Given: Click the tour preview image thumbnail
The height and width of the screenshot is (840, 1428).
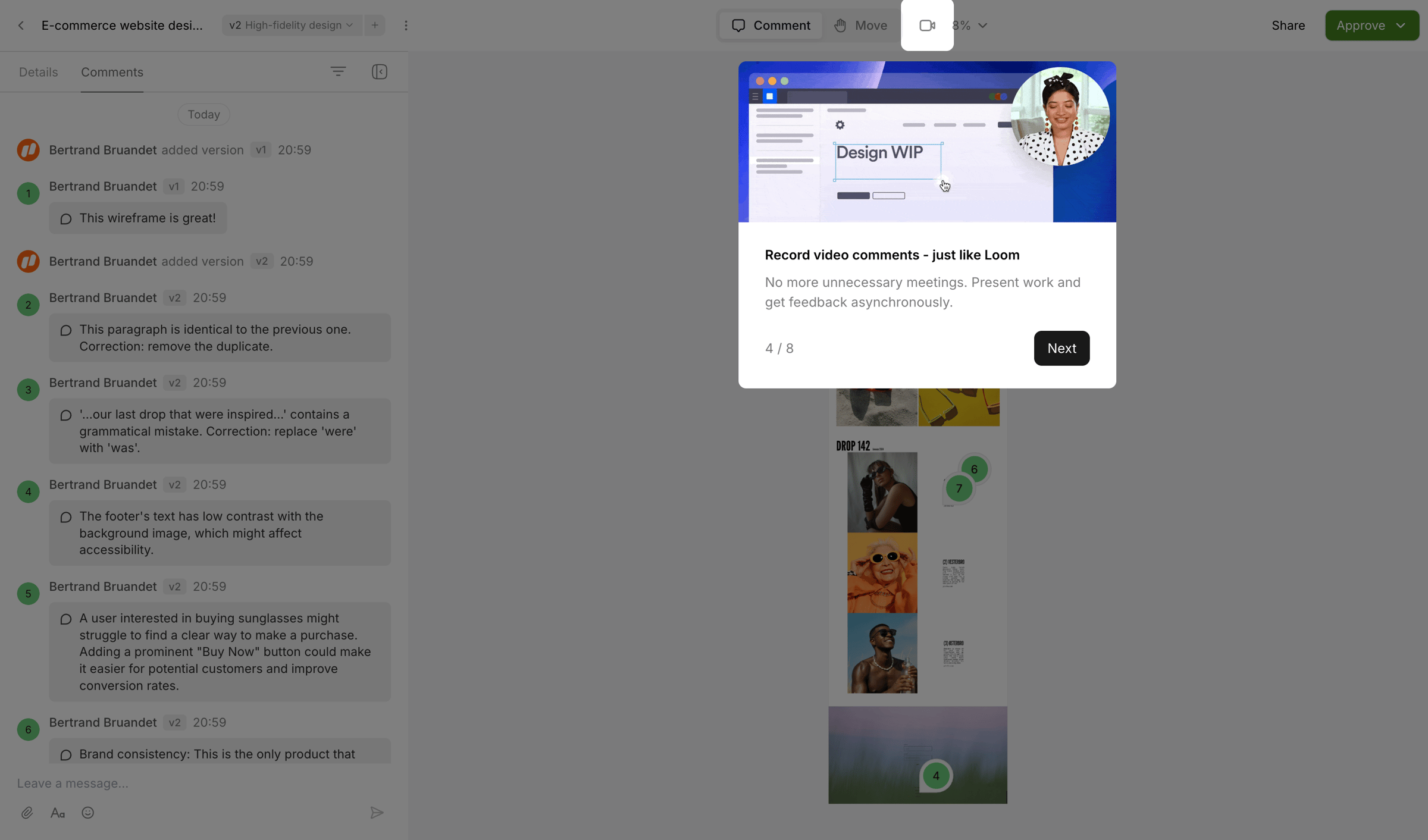Looking at the screenshot, I should (927, 142).
